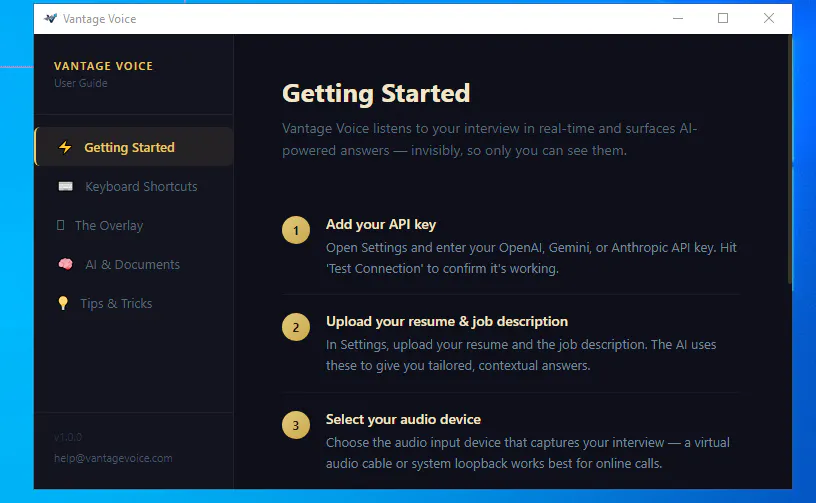Click the VANTAGE VOICE sidebar title

[103, 66]
